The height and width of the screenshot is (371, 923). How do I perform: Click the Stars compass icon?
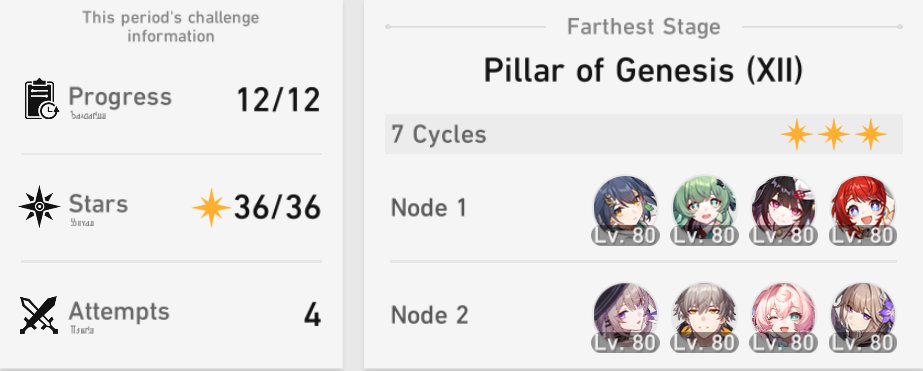click(x=39, y=207)
